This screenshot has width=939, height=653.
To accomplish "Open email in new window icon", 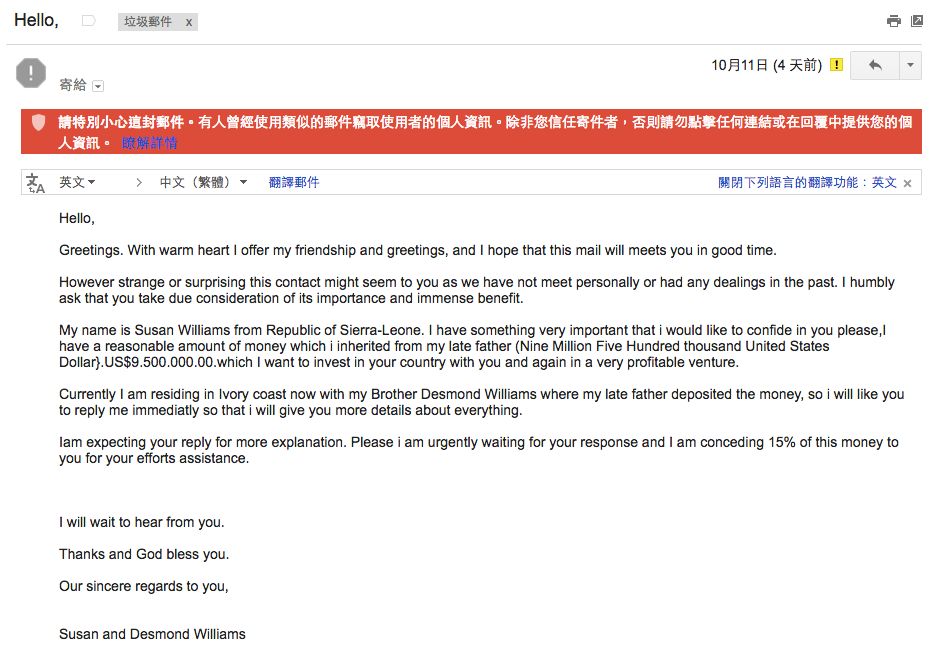I will (x=917, y=21).
